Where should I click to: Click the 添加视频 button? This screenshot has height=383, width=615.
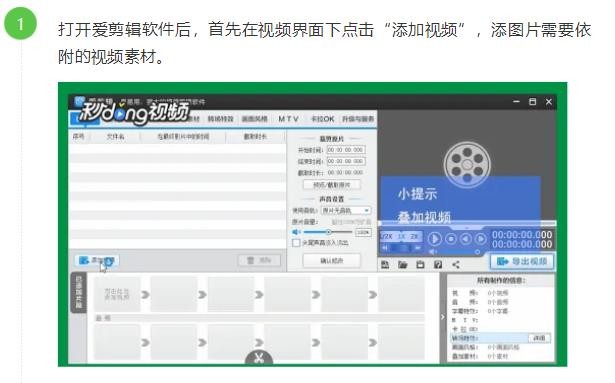click(97, 261)
